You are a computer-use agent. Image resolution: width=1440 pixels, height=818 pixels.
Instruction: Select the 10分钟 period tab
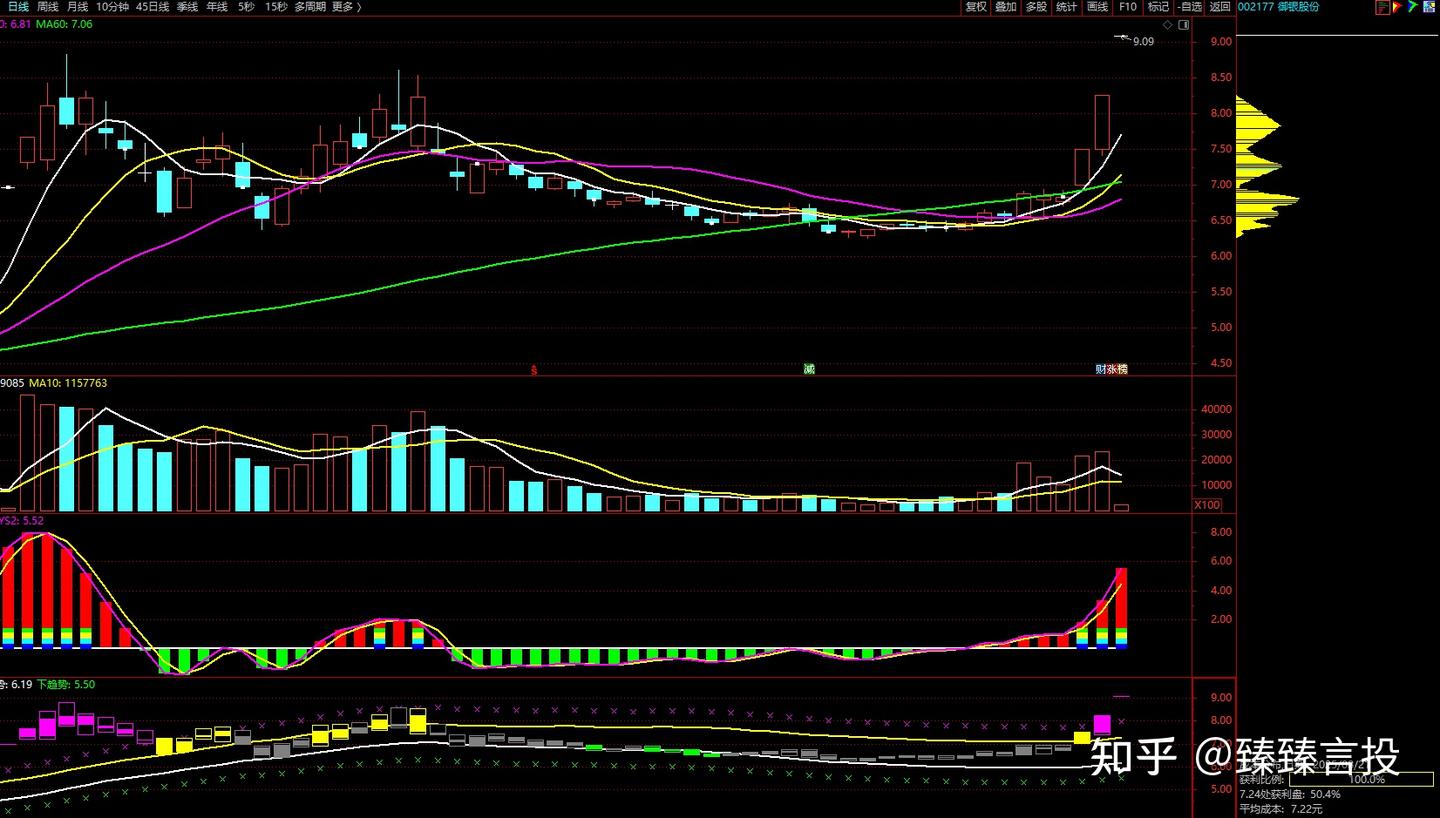(x=113, y=7)
